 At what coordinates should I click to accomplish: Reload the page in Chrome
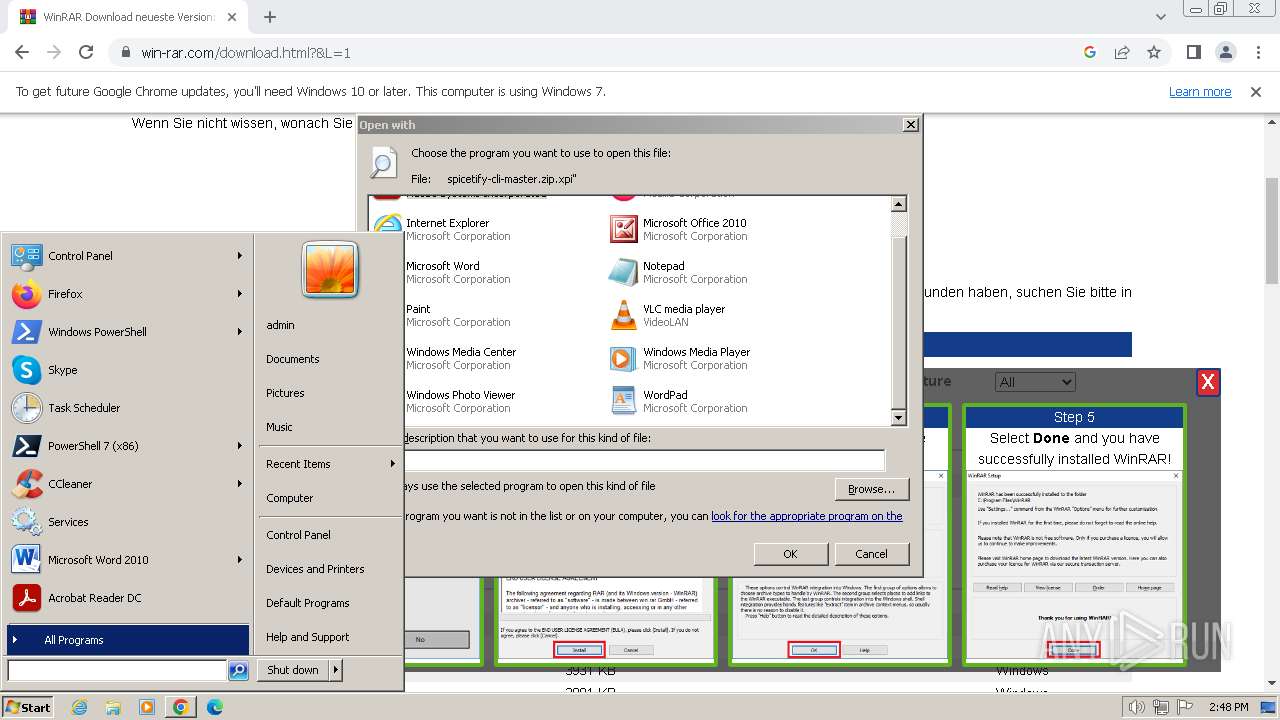point(86,52)
